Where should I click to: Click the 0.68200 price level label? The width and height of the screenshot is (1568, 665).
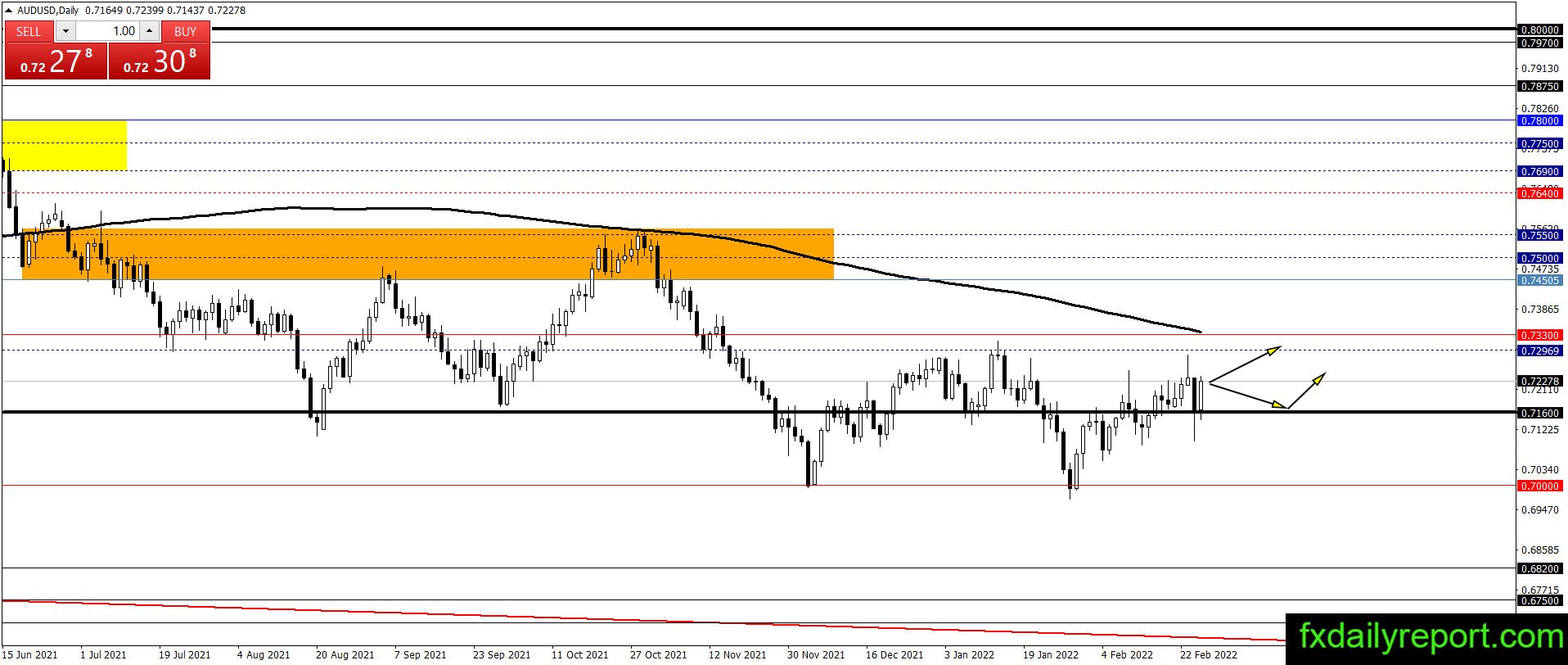click(1539, 568)
